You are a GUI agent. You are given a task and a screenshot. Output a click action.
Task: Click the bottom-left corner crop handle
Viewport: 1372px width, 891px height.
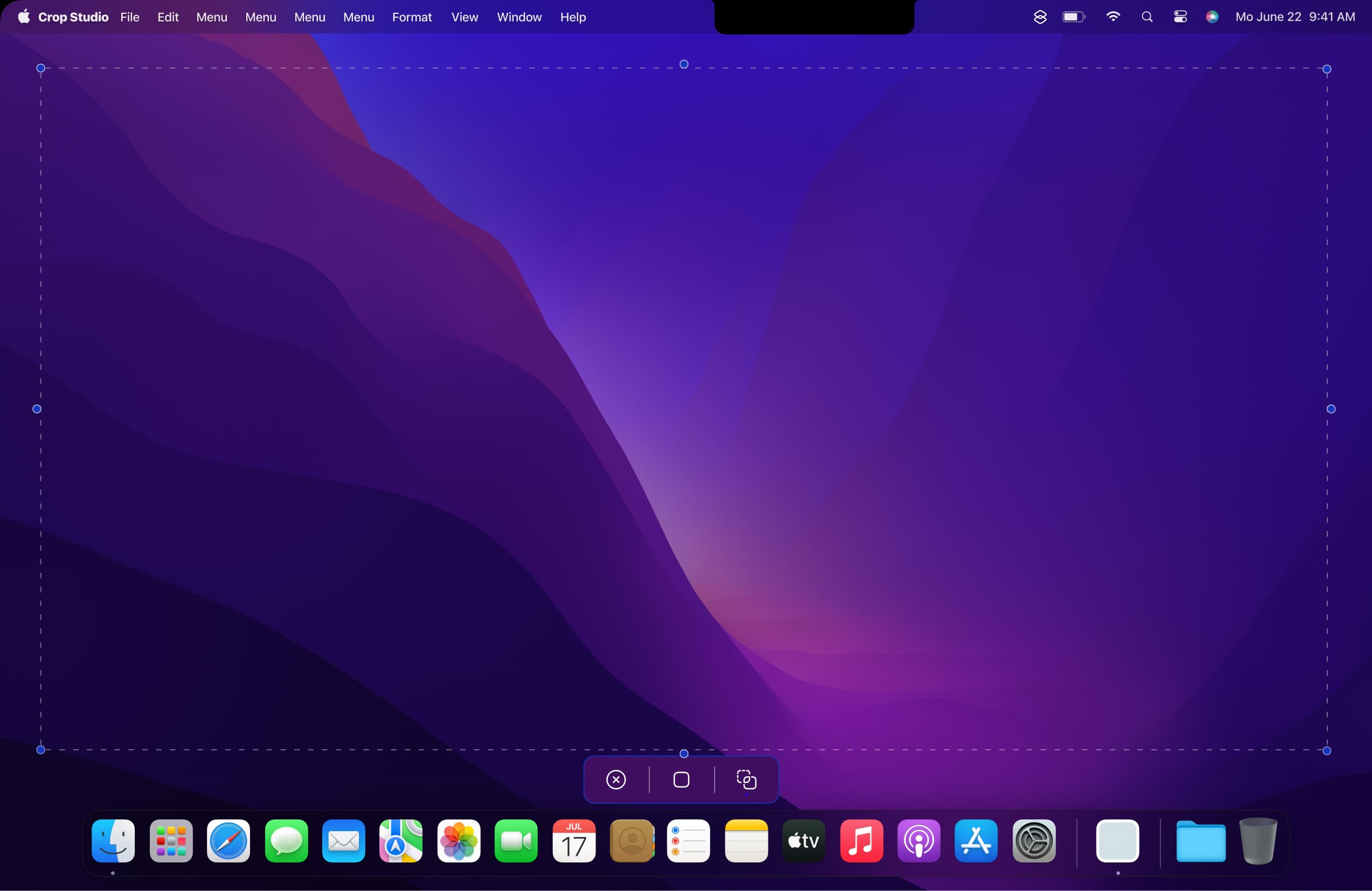[x=41, y=750]
